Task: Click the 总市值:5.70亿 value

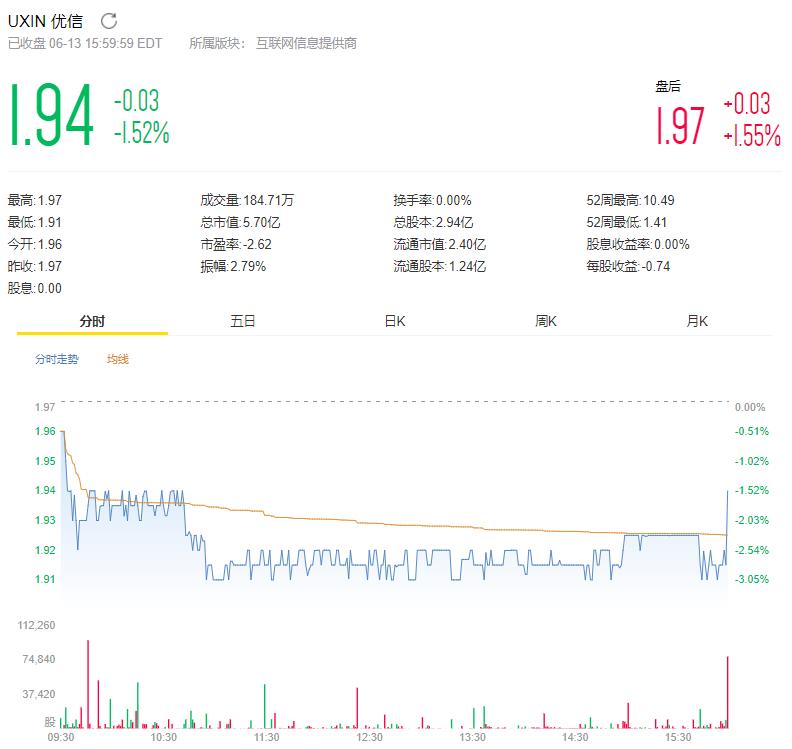Action: click(240, 222)
